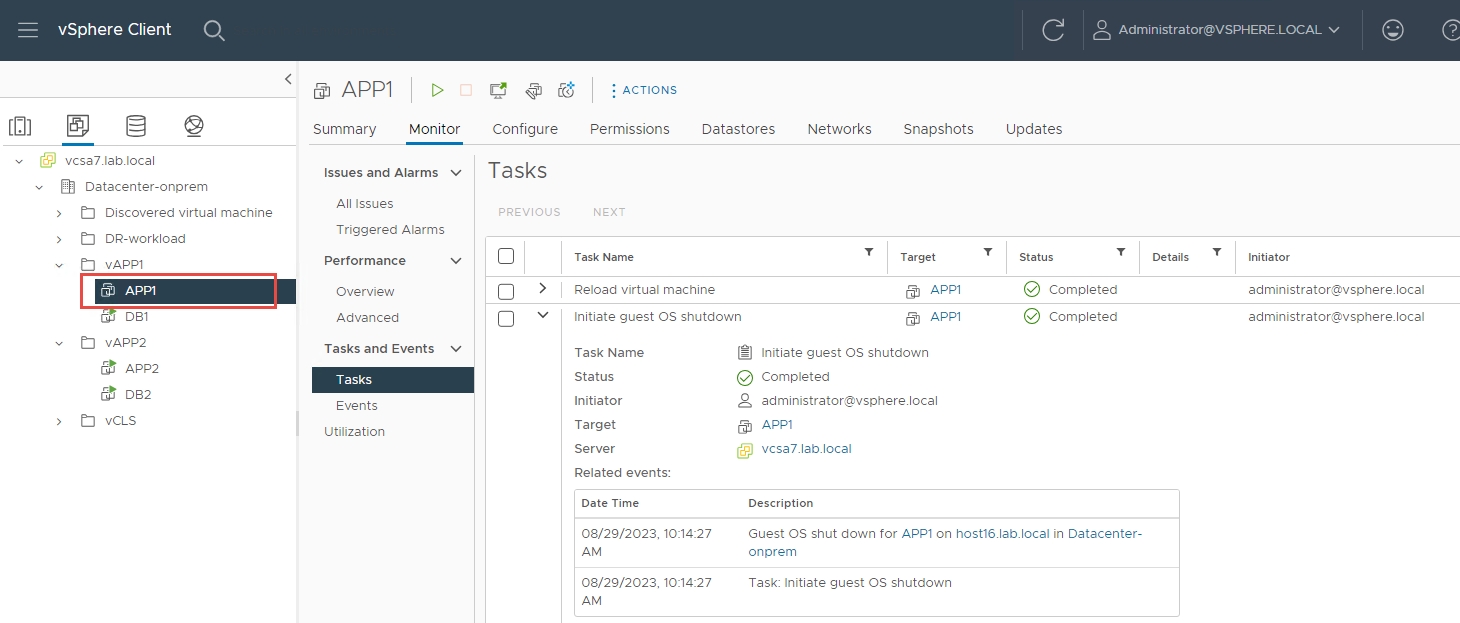The height and width of the screenshot is (623, 1460).
Task: Click the Power On green play icon
Action: coord(437,90)
